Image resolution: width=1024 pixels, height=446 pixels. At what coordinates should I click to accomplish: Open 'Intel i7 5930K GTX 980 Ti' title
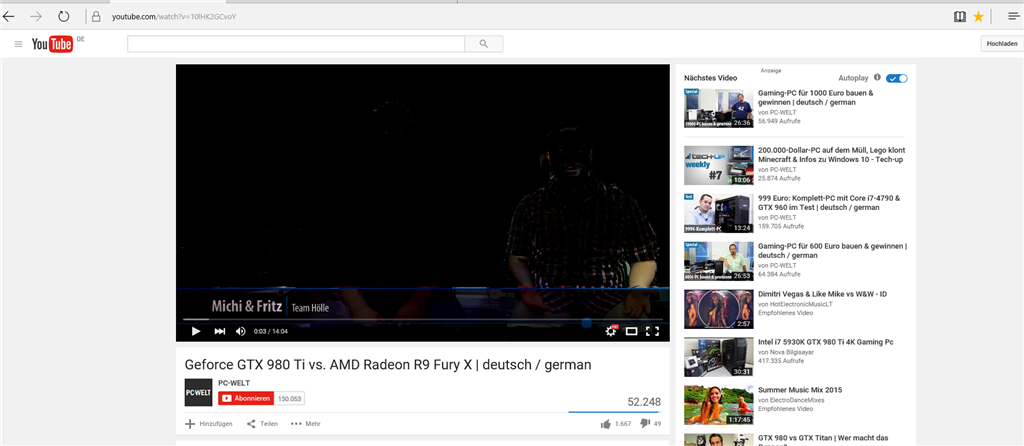click(x=825, y=342)
